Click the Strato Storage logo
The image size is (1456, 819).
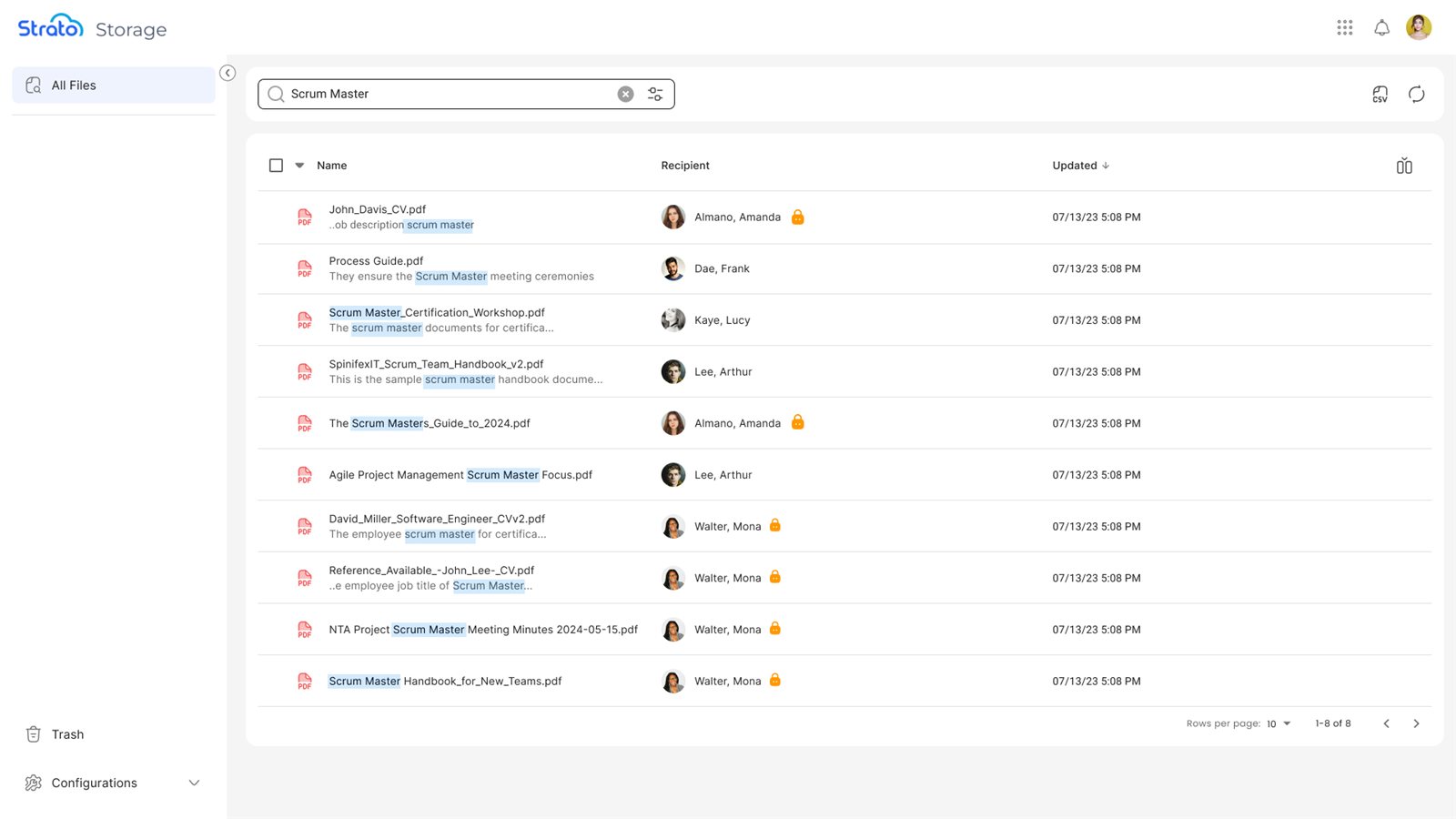click(x=93, y=27)
